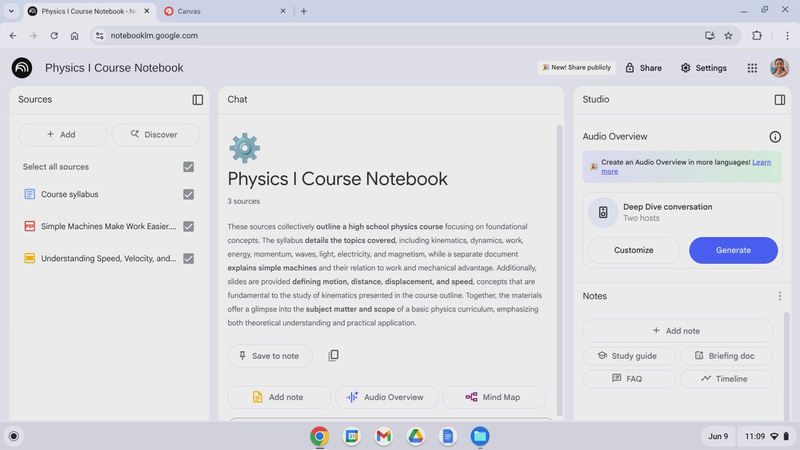Viewport: 800px width, 450px height.
Task: Close the Canvas tab
Action: [283, 11]
